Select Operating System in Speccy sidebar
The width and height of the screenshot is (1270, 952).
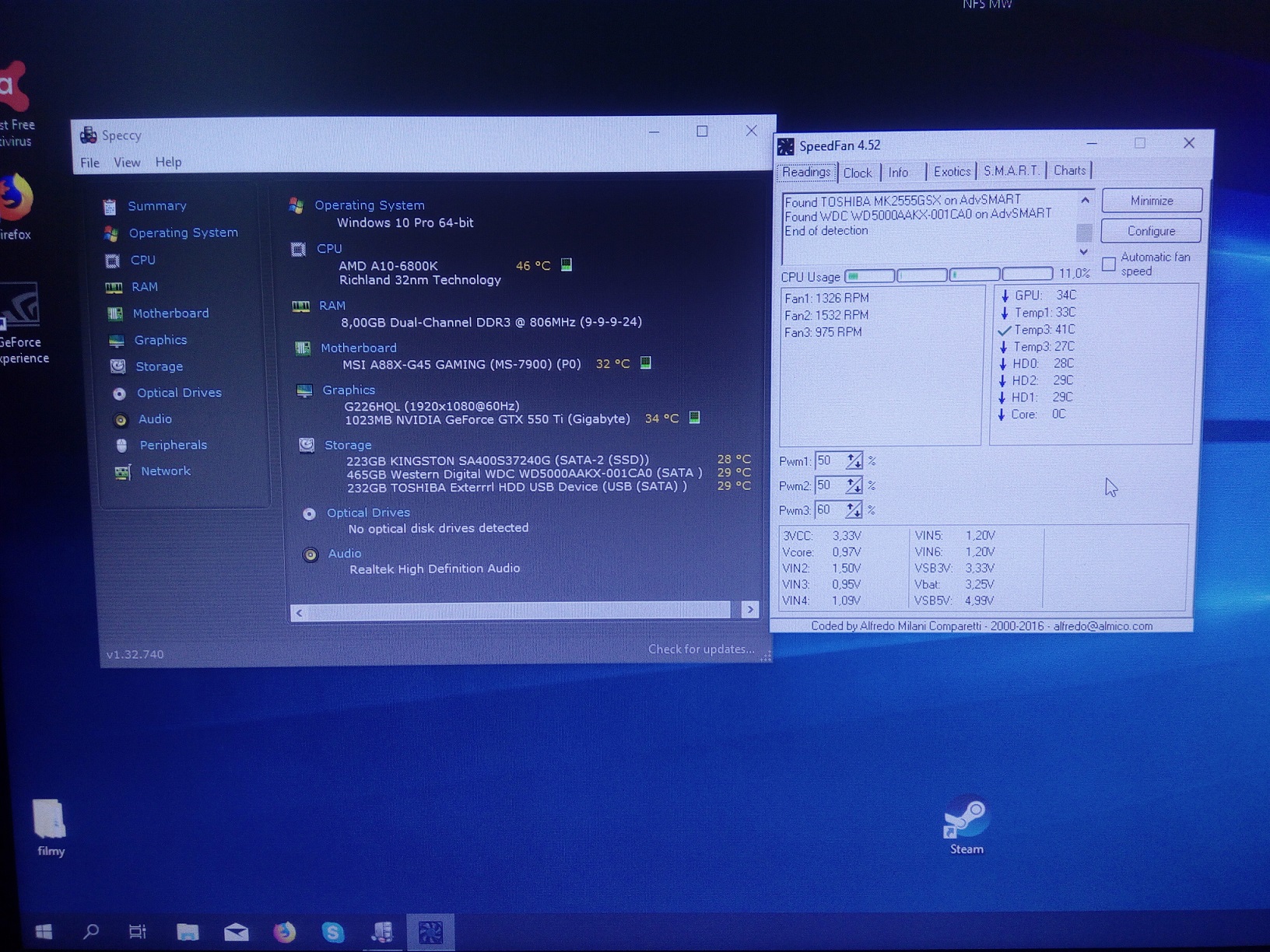[183, 233]
